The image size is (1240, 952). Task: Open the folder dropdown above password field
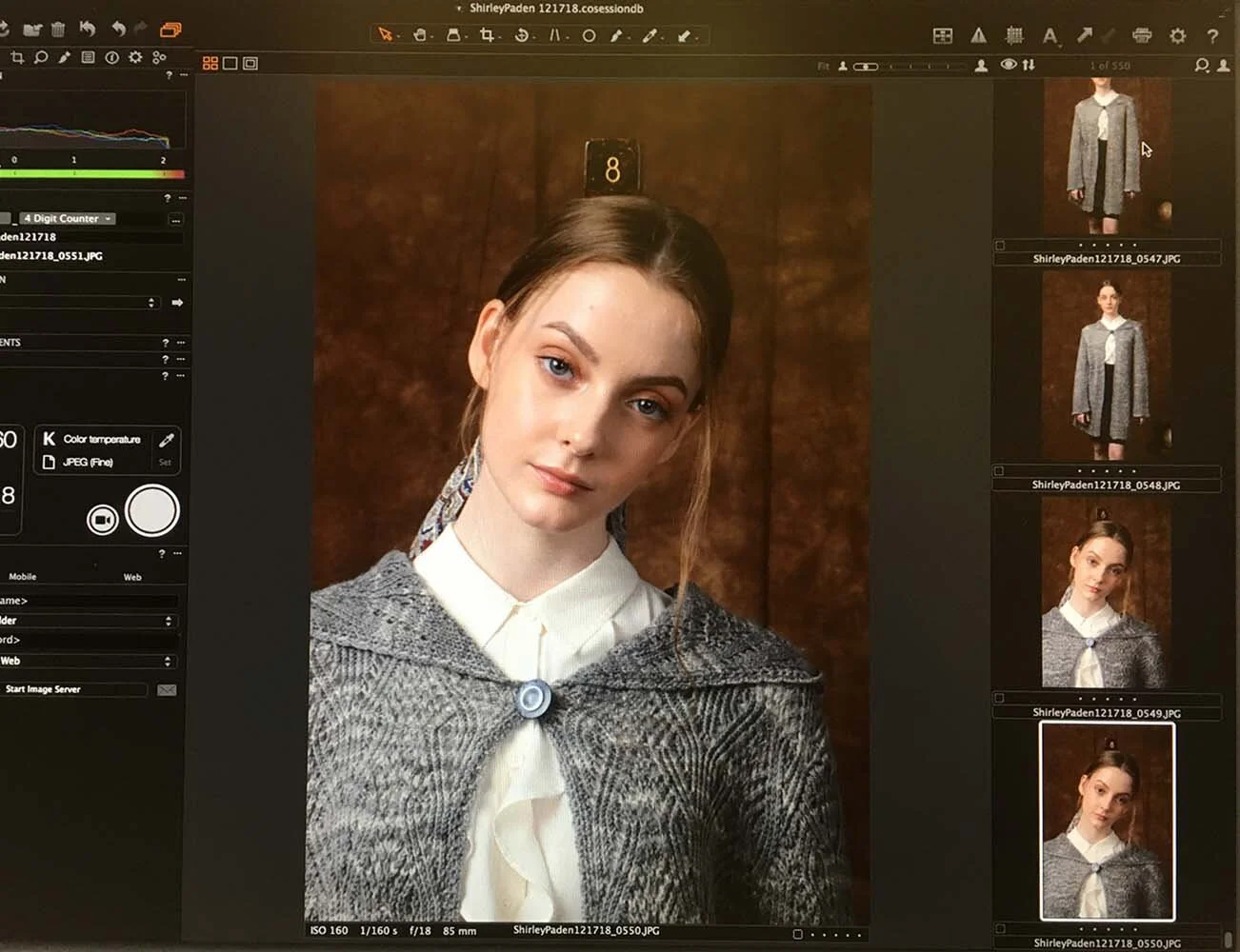[x=89, y=621]
